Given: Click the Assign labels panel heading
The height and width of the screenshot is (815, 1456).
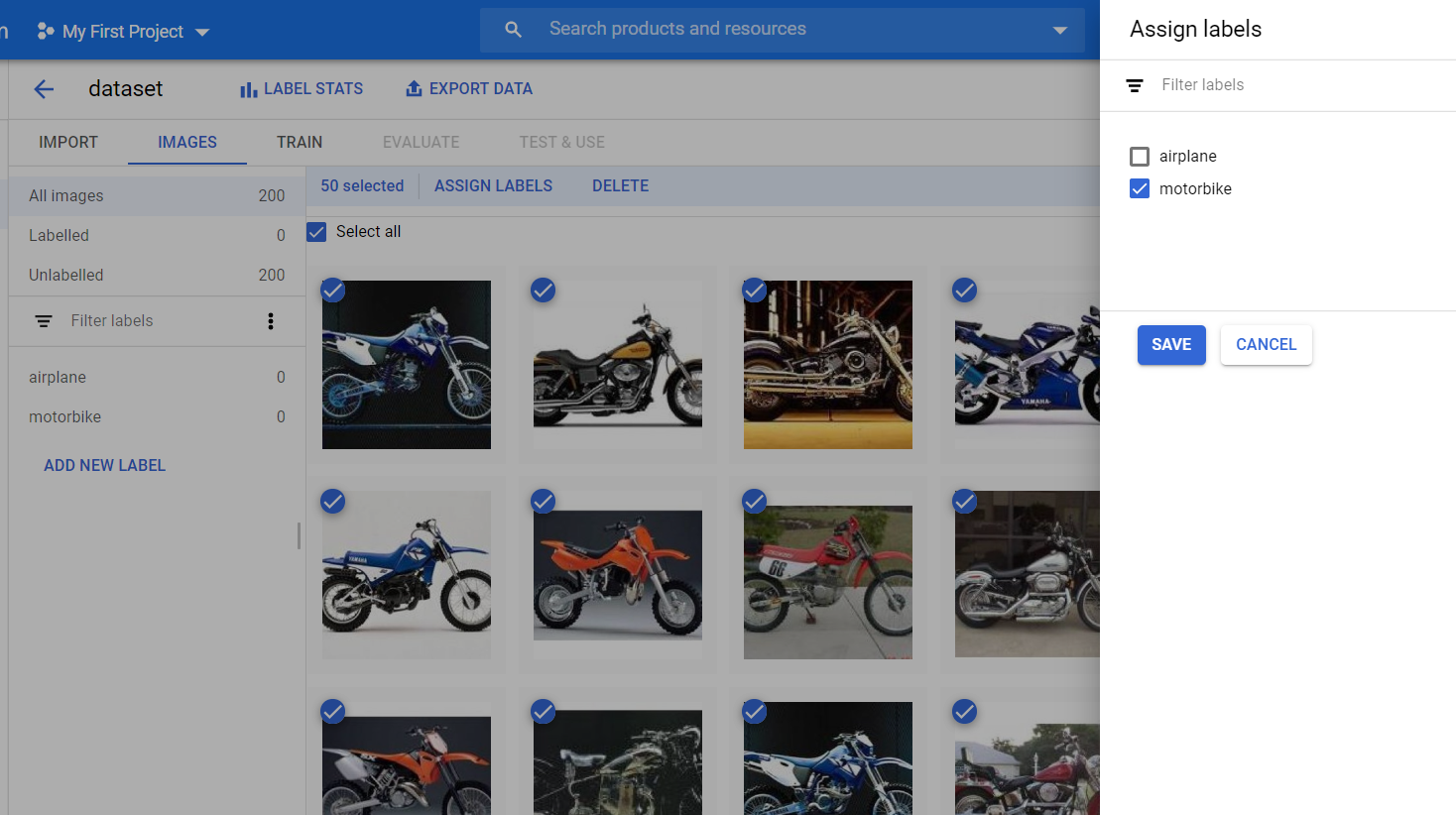Looking at the screenshot, I should 1196,30.
